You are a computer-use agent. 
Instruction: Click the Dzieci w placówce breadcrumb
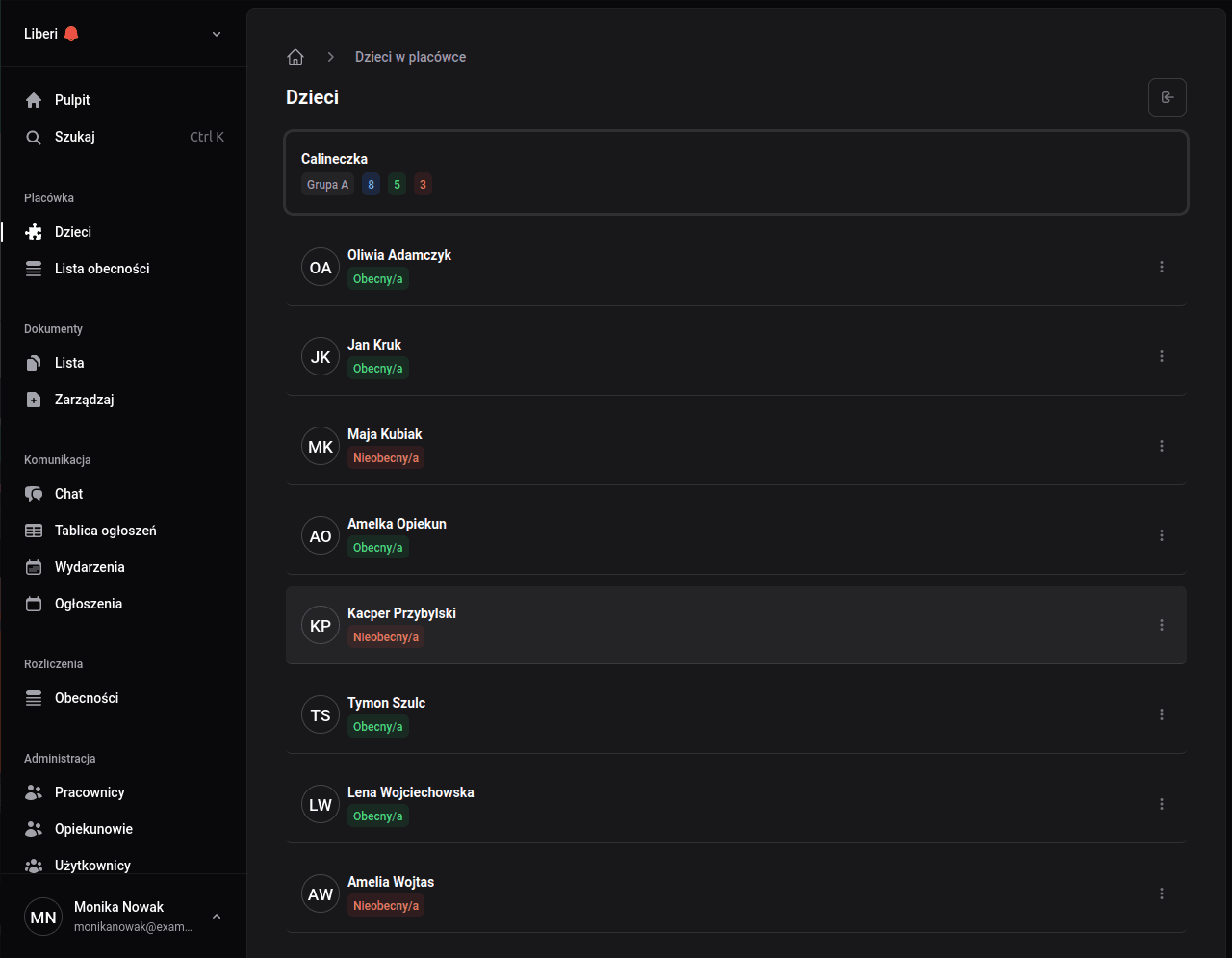(x=410, y=57)
